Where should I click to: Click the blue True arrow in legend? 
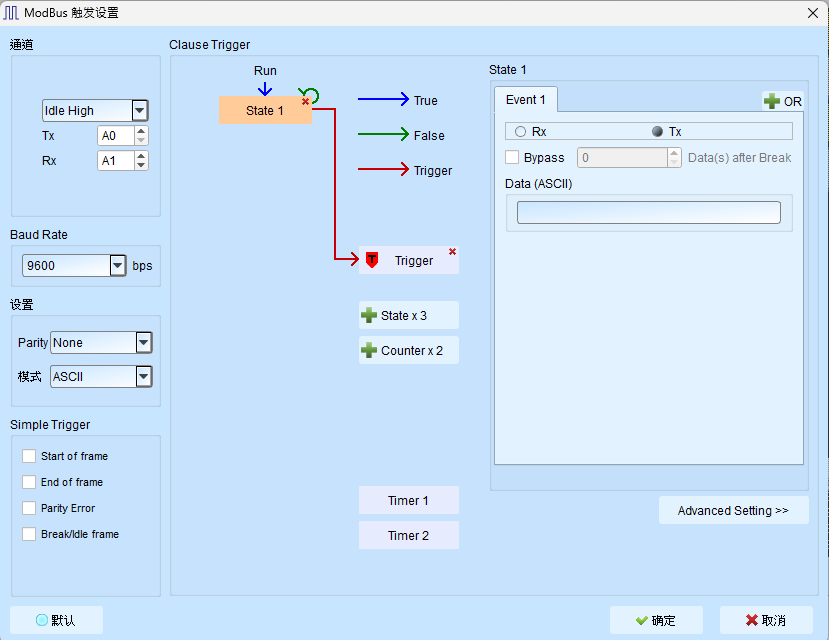point(383,99)
